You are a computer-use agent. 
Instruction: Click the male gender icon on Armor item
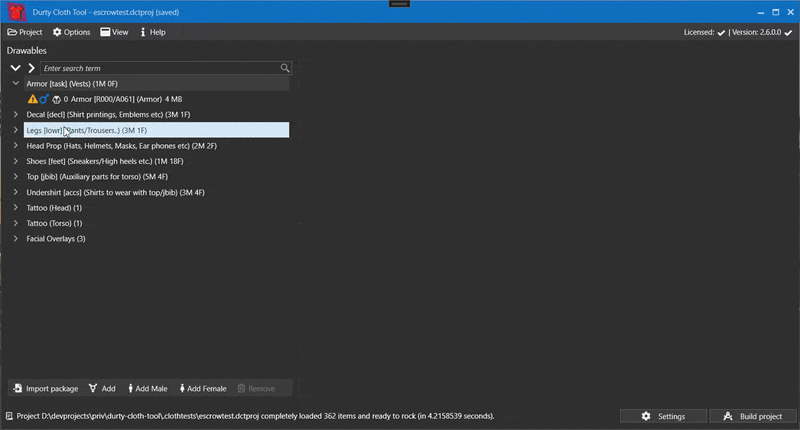(x=44, y=99)
